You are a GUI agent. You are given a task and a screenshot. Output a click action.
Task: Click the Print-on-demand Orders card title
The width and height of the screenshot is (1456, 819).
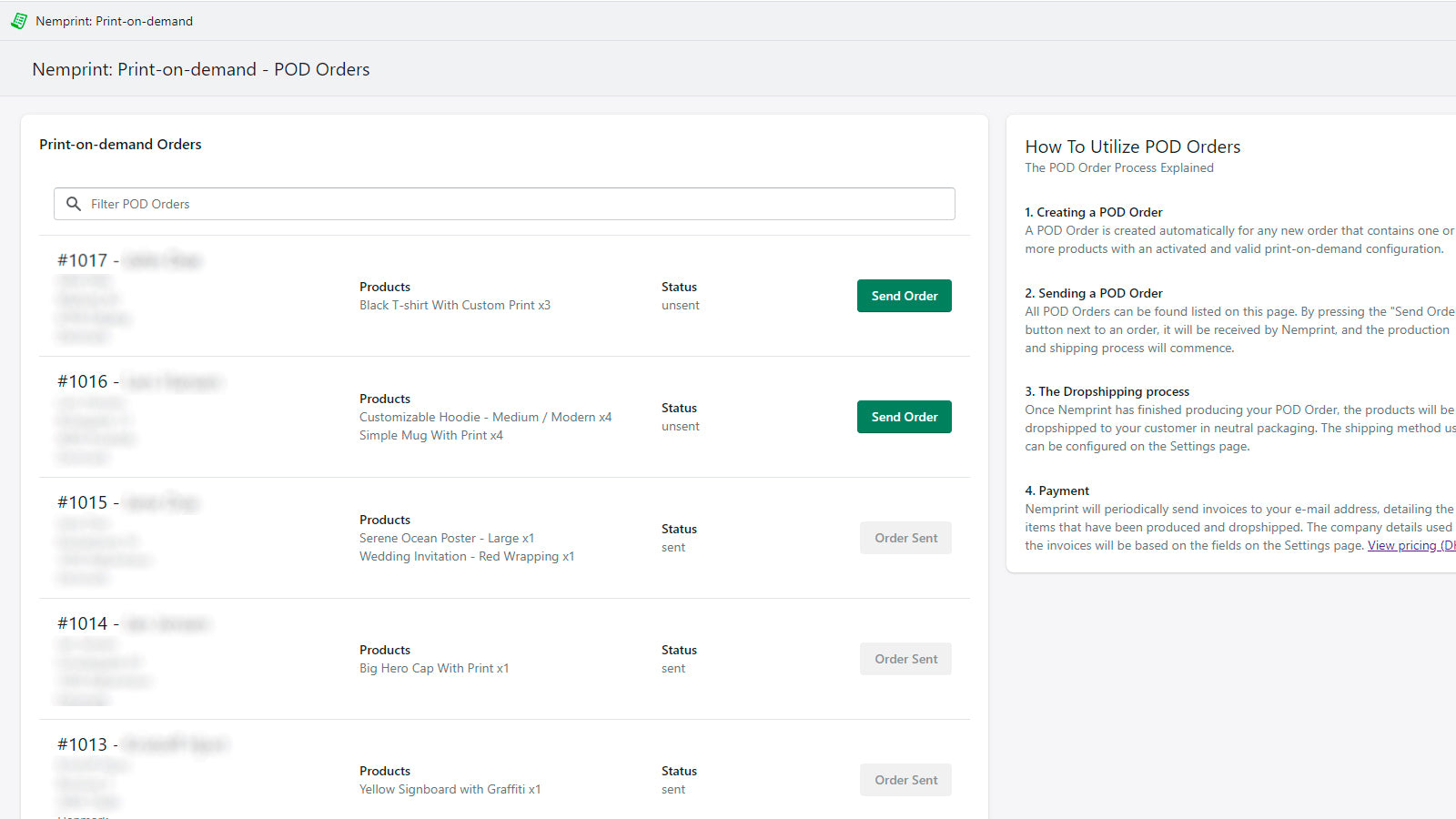[x=120, y=144]
